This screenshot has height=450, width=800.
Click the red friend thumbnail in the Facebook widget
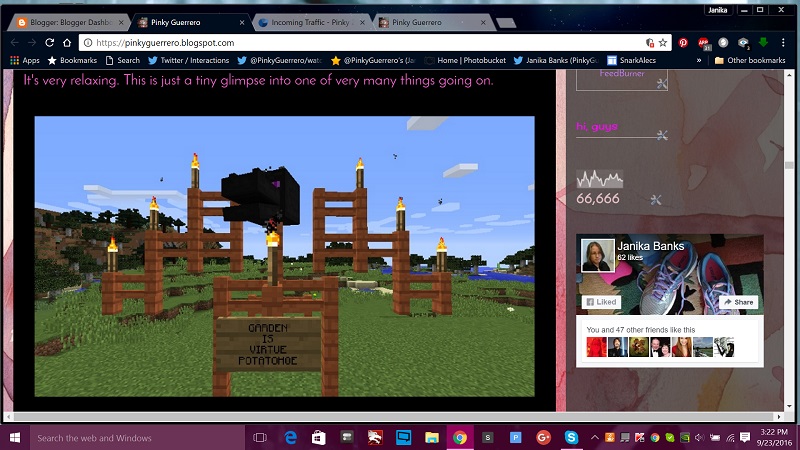tap(596, 347)
